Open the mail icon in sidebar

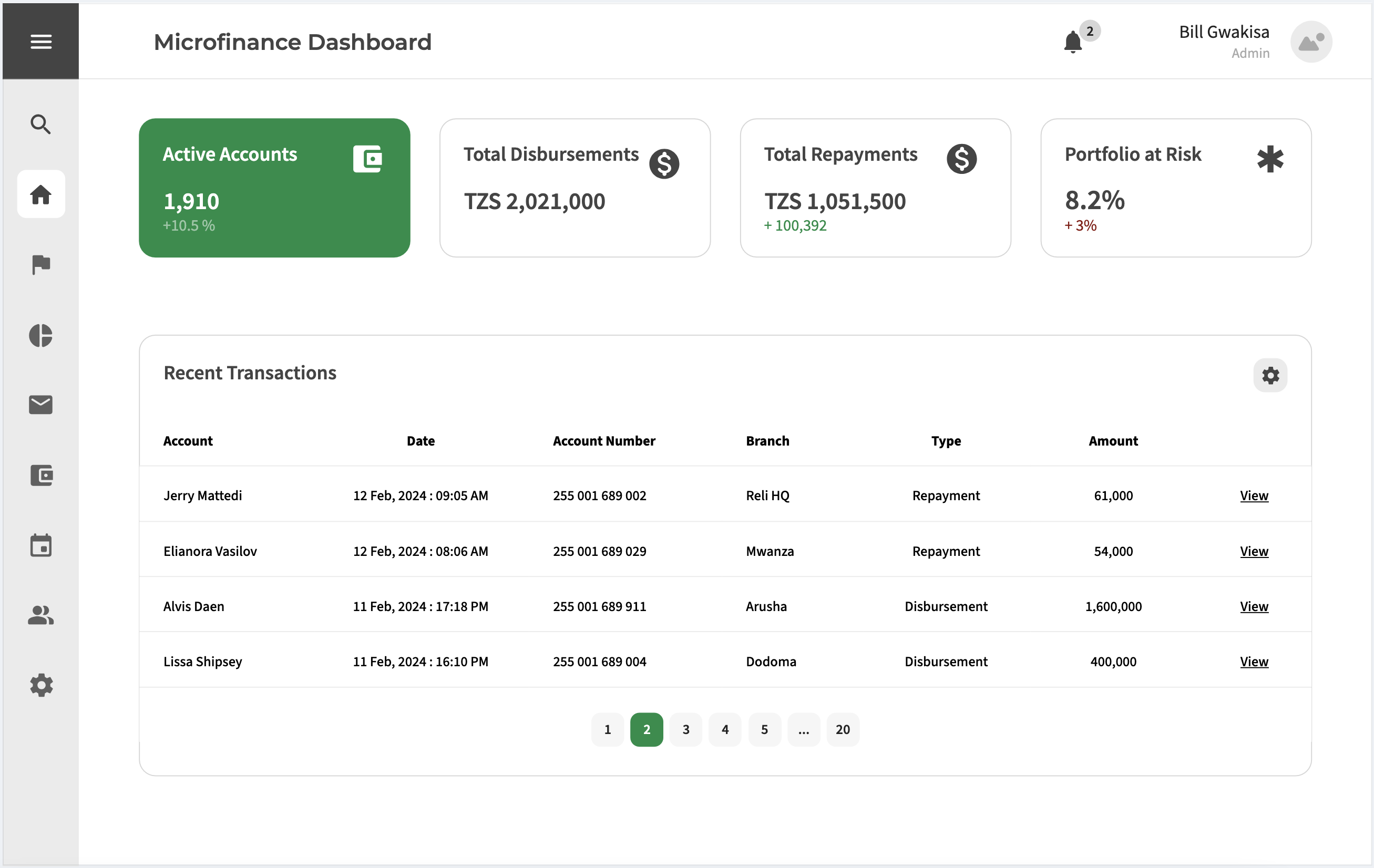point(40,405)
